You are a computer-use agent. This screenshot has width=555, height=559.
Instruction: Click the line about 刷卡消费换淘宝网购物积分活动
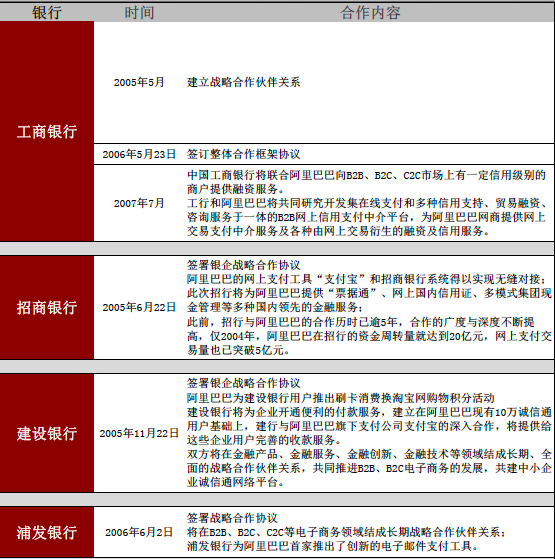point(340,398)
